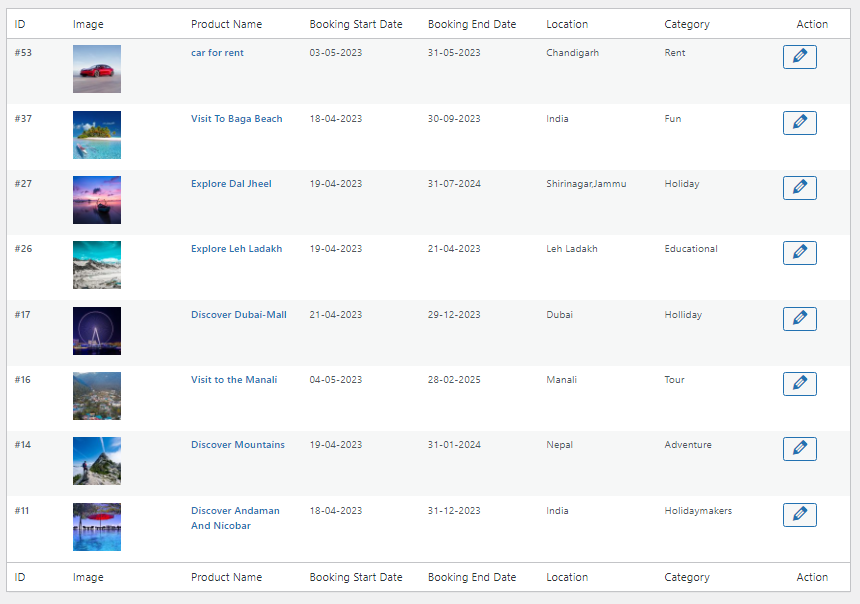Select end date 31-01-2024
The image size is (860, 604).
[454, 444]
